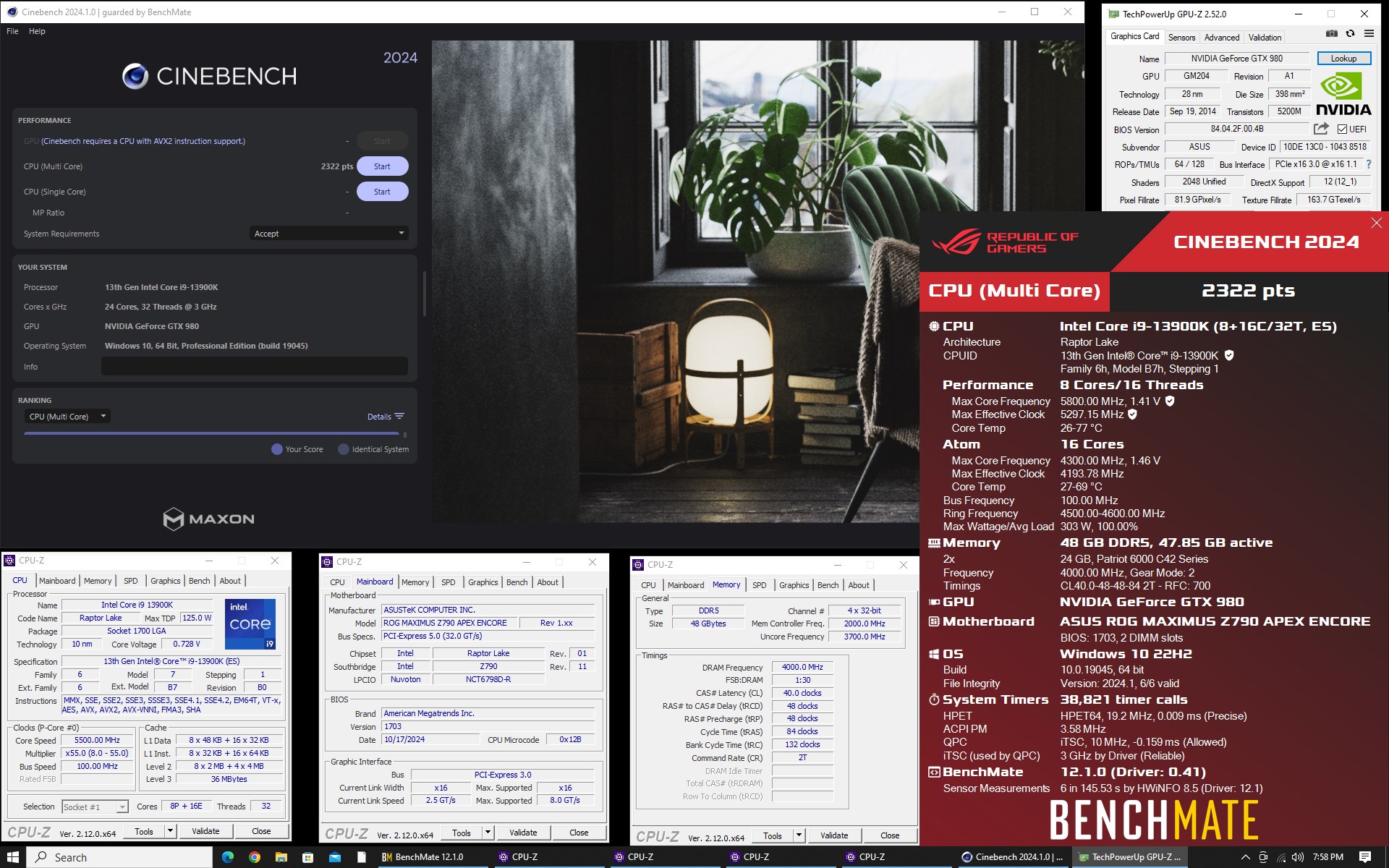Click the Bus Interface question mark icon
This screenshot has height=868, width=1389.
coord(1369,165)
